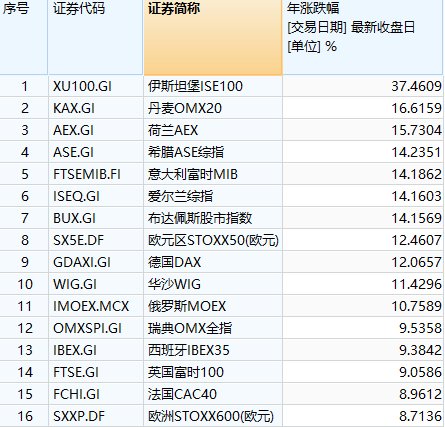Select row number 1 of XU100.GI
Screen dimensions: 445x427
tap(24, 86)
